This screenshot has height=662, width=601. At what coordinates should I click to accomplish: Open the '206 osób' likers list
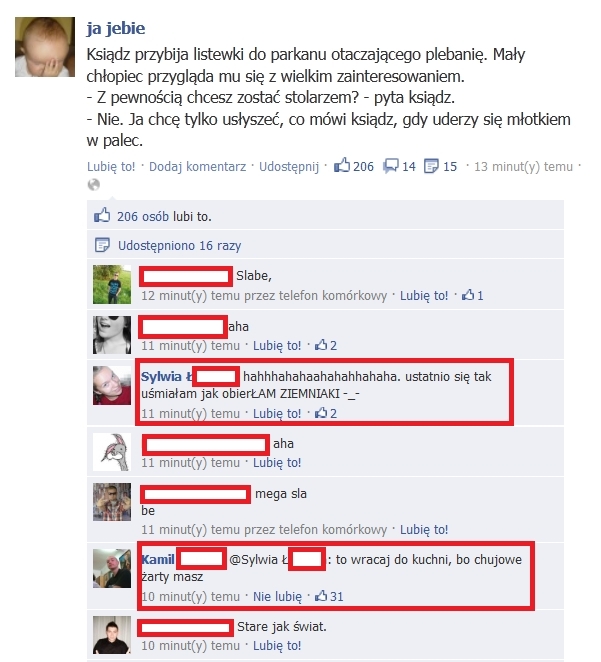143,216
